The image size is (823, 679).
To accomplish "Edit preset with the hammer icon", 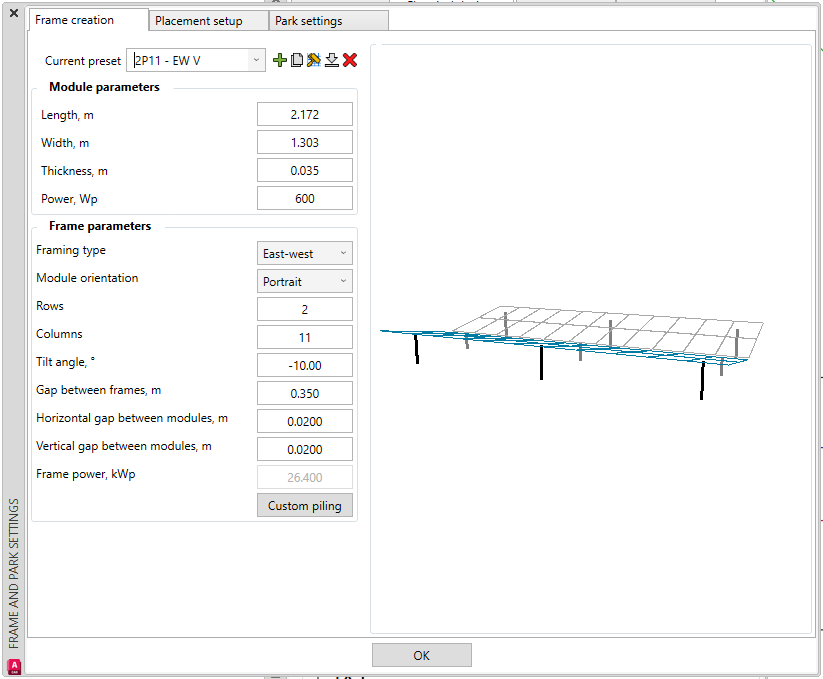I will (314, 60).
